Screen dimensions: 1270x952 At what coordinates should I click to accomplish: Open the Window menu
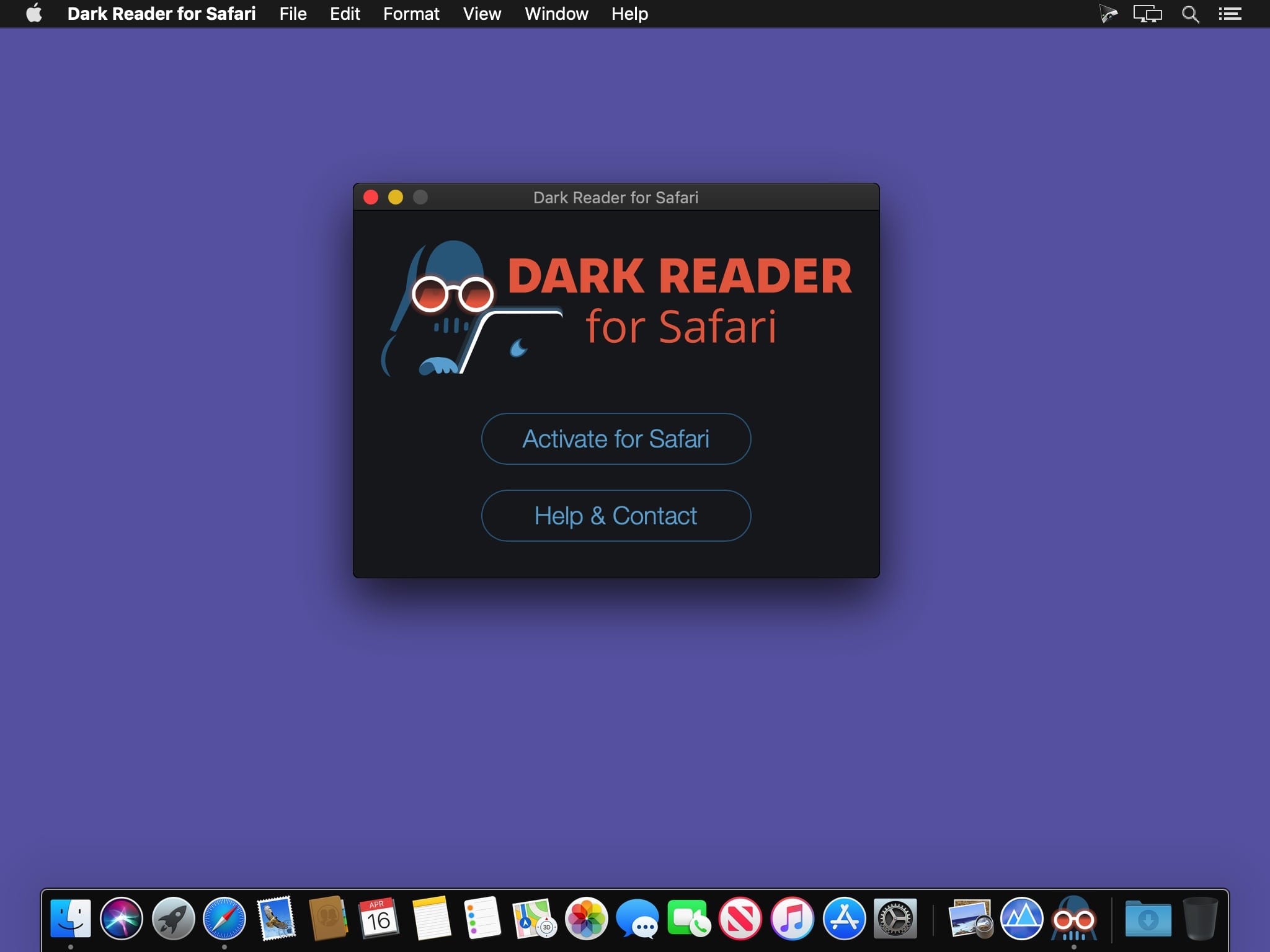point(556,14)
